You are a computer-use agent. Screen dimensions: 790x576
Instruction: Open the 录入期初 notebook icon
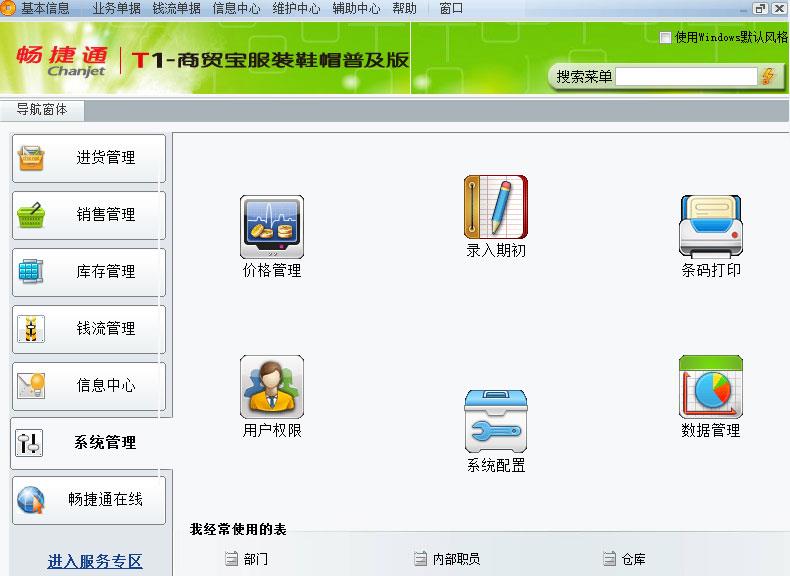click(496, 207)
